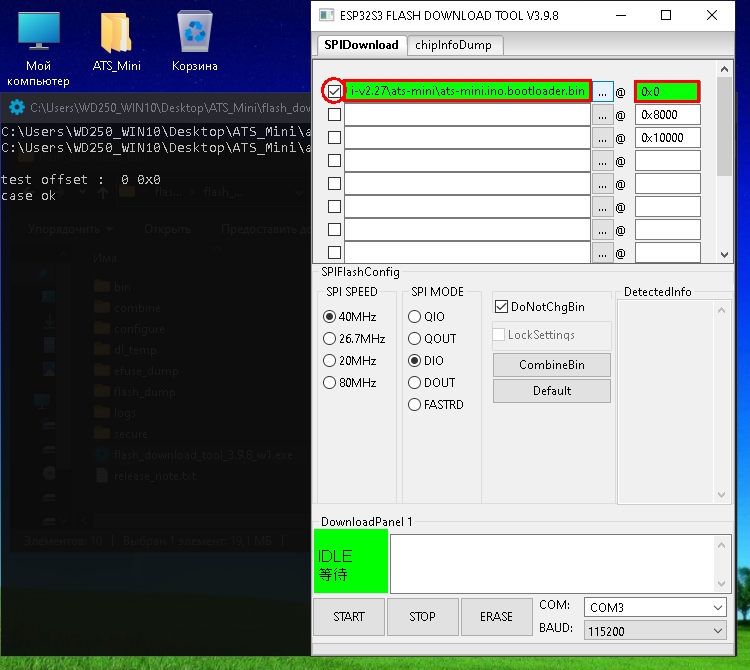Toggle the DoNotChgBin checkbox
The image size is (750, 670).
pos(501,307)
